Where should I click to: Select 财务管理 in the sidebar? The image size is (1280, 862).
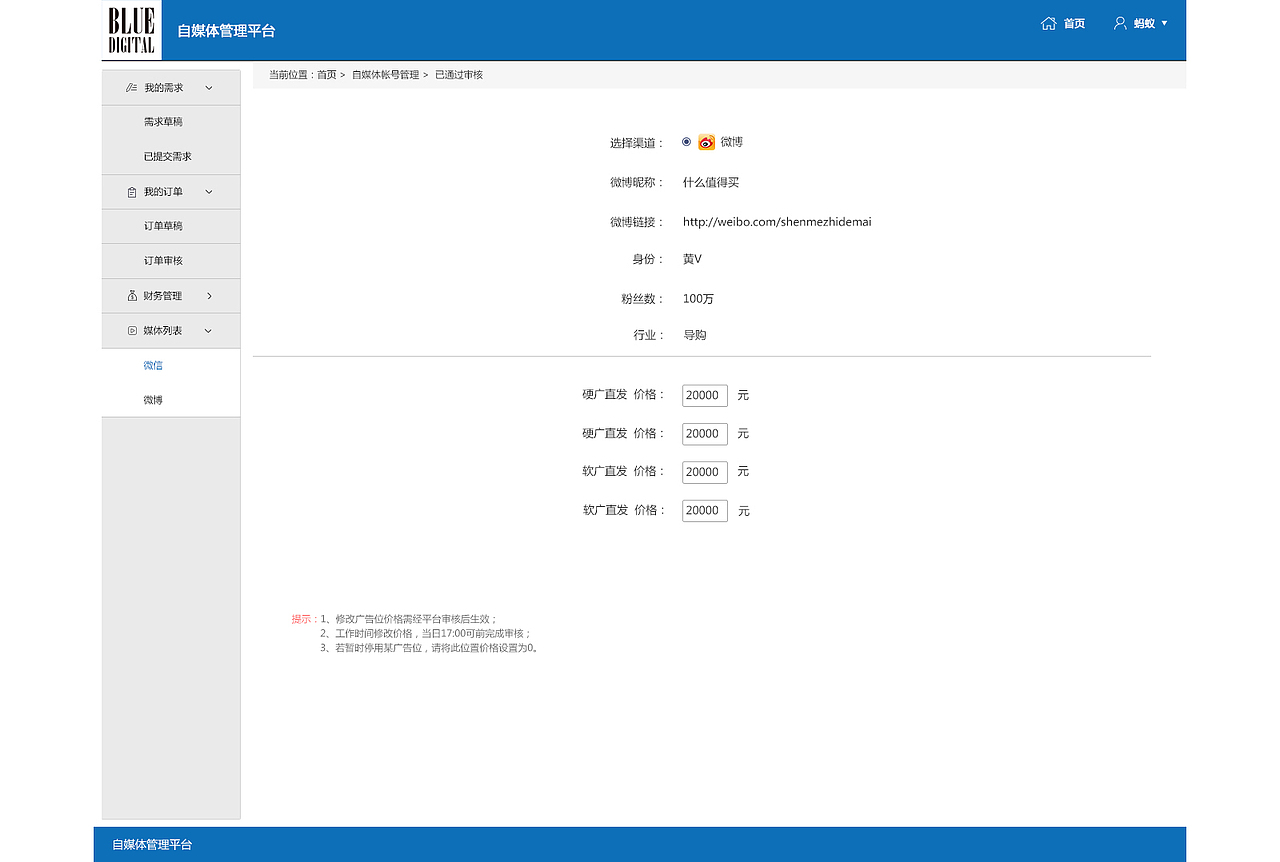(x=163, y=296)
